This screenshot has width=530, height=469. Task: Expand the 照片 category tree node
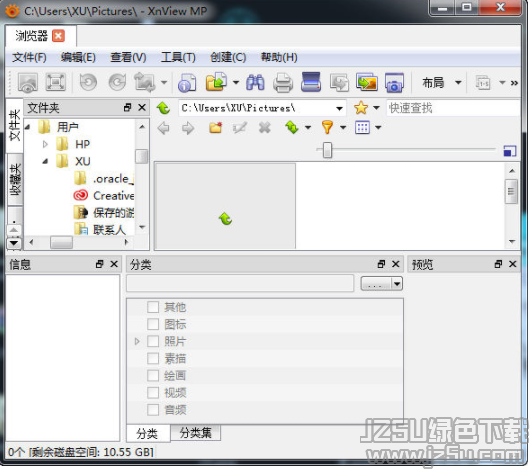coord(137,341)
